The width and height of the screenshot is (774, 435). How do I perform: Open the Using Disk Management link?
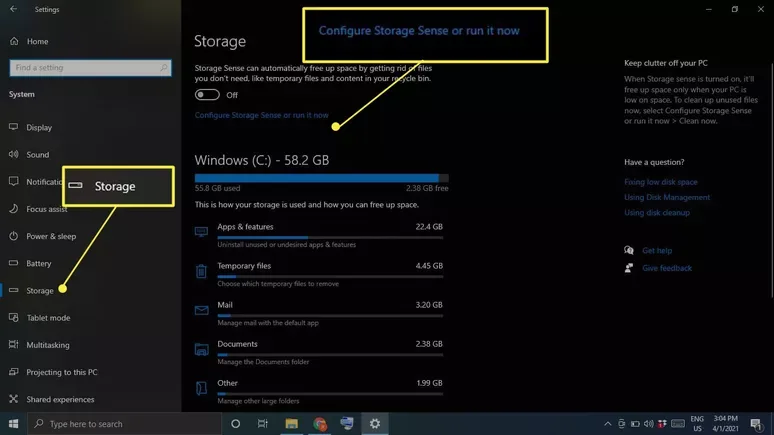point(667,197)
